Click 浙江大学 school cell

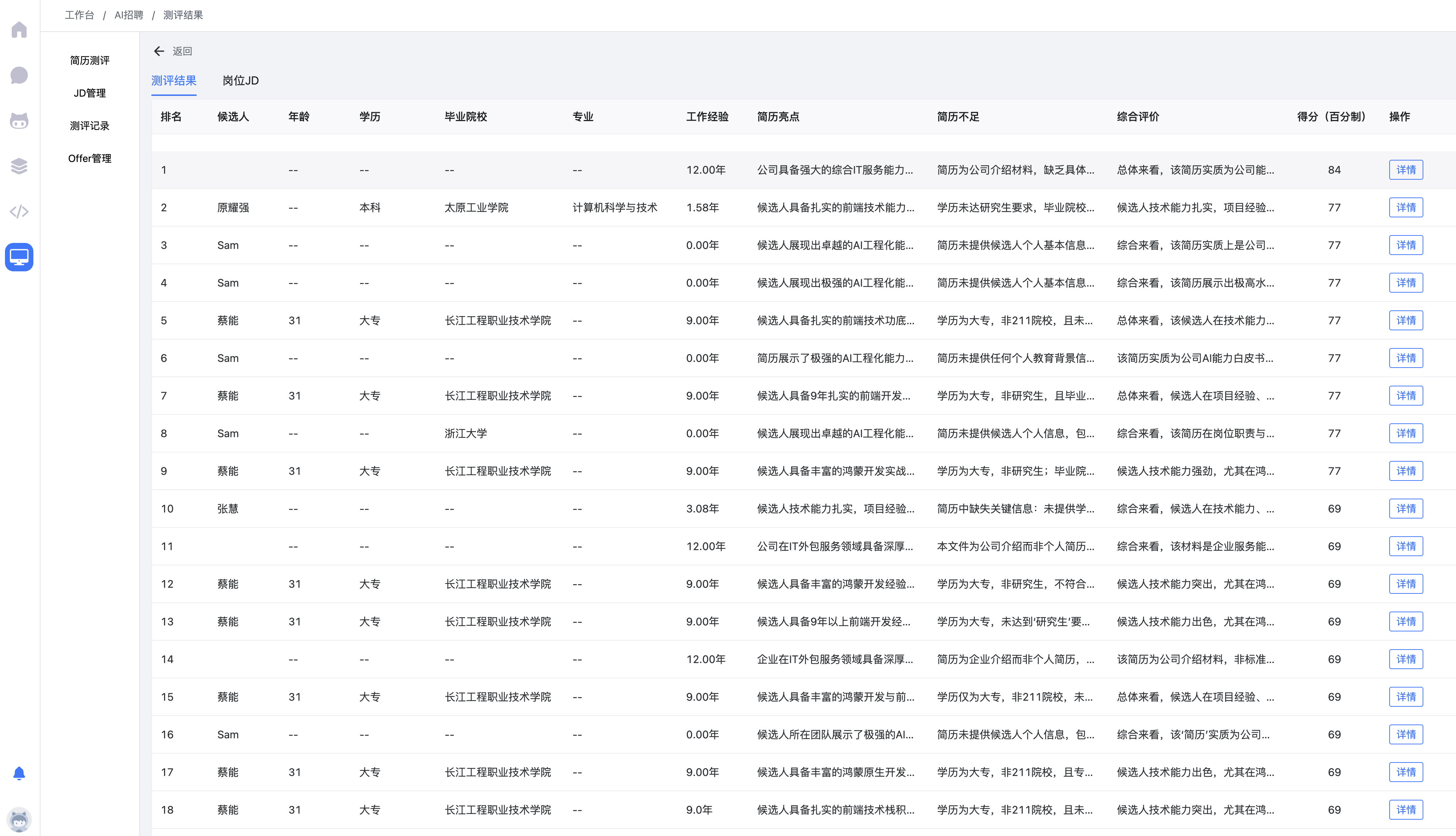tap(466, 434)
